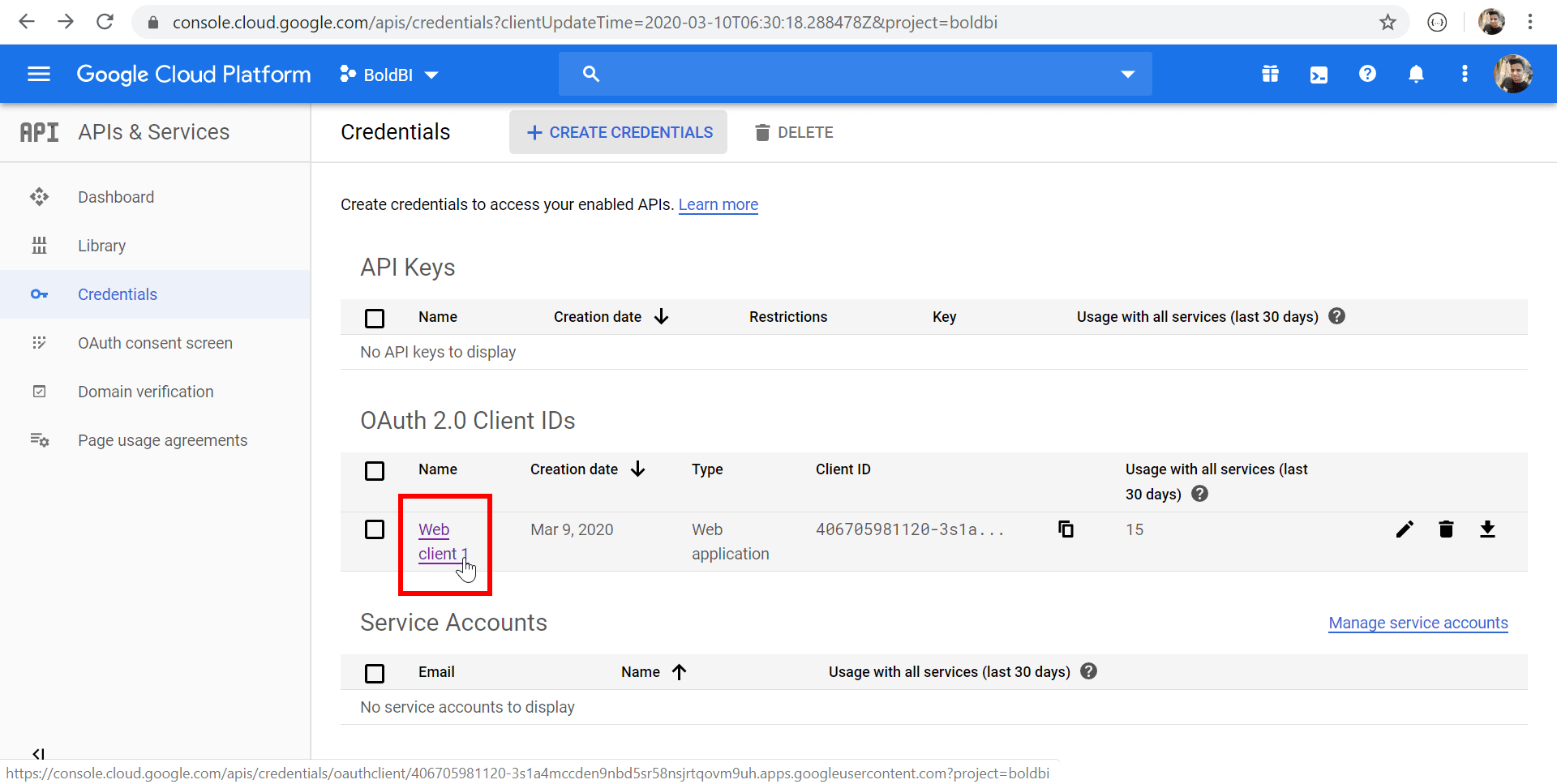Open the Manage service accounts link
1557x784 pixels.
pyautogui.click(x=1418, y=623)
